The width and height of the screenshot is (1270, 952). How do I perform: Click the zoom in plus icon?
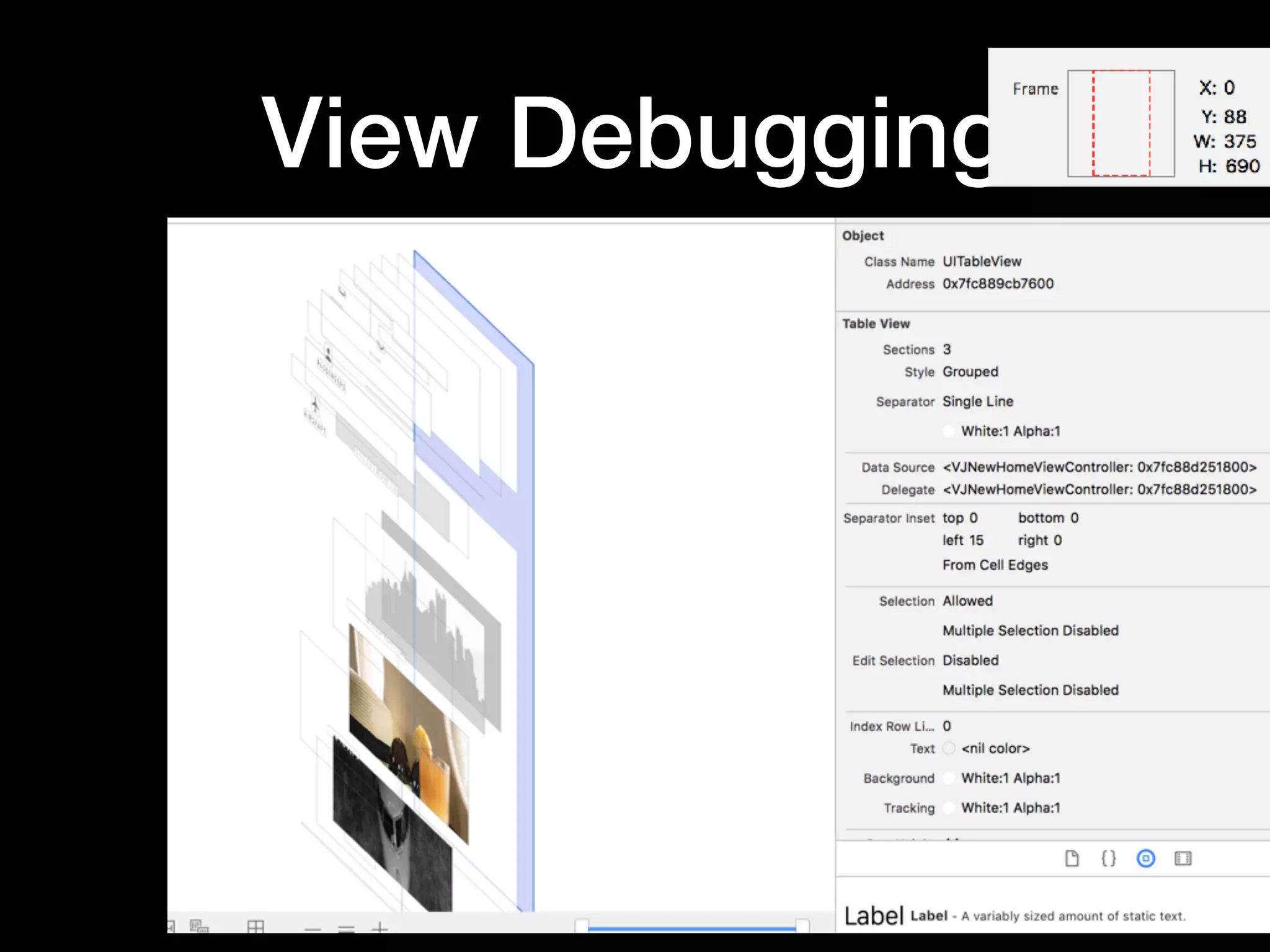[x=380, y=928]
